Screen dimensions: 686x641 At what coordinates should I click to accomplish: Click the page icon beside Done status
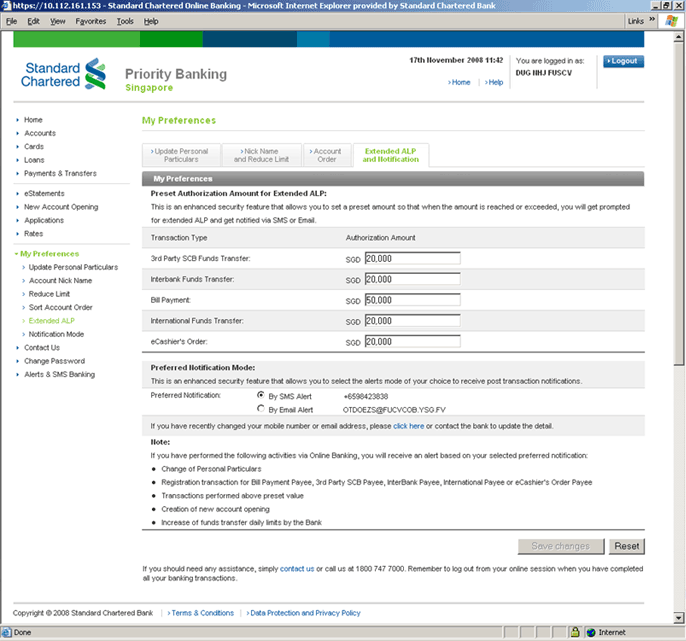coord(6,632)
